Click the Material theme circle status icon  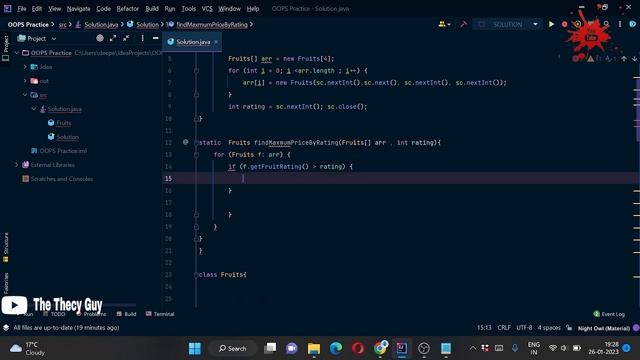[636, 328]
